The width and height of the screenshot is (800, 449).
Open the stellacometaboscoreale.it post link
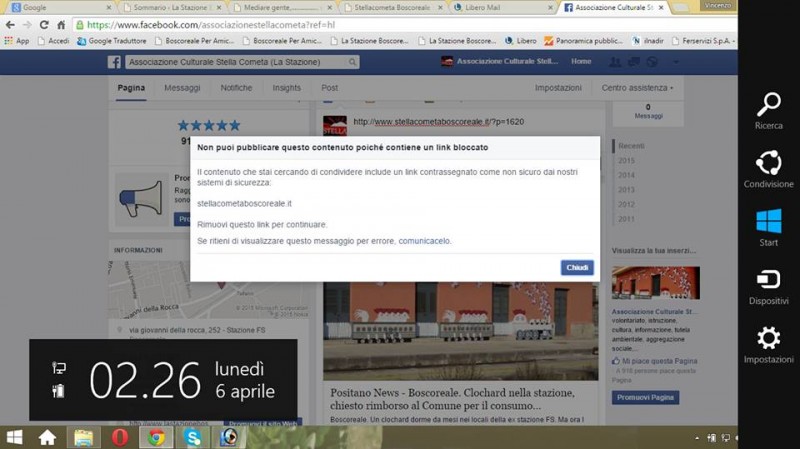(438, 121)
